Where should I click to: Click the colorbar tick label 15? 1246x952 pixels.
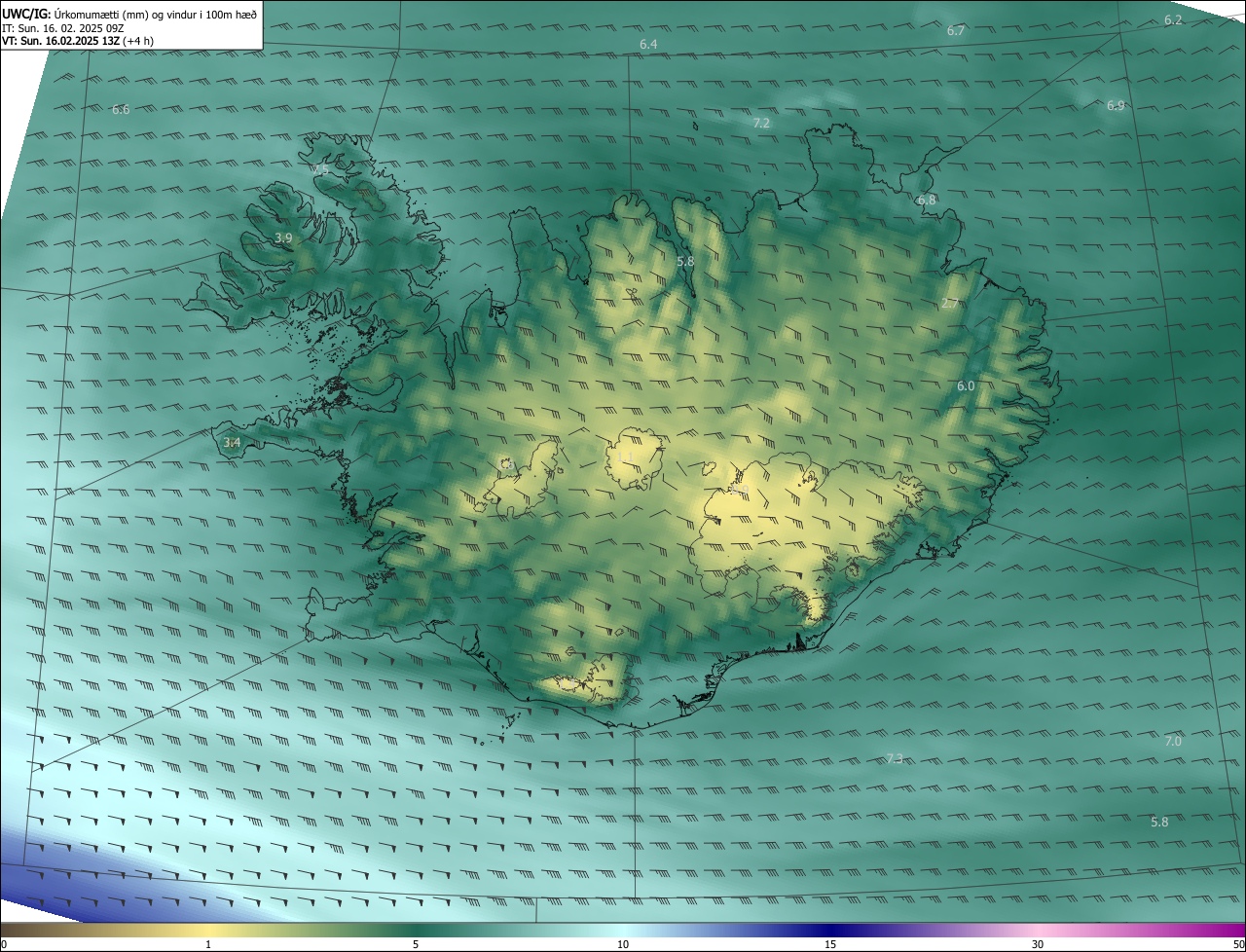point(830,945)
